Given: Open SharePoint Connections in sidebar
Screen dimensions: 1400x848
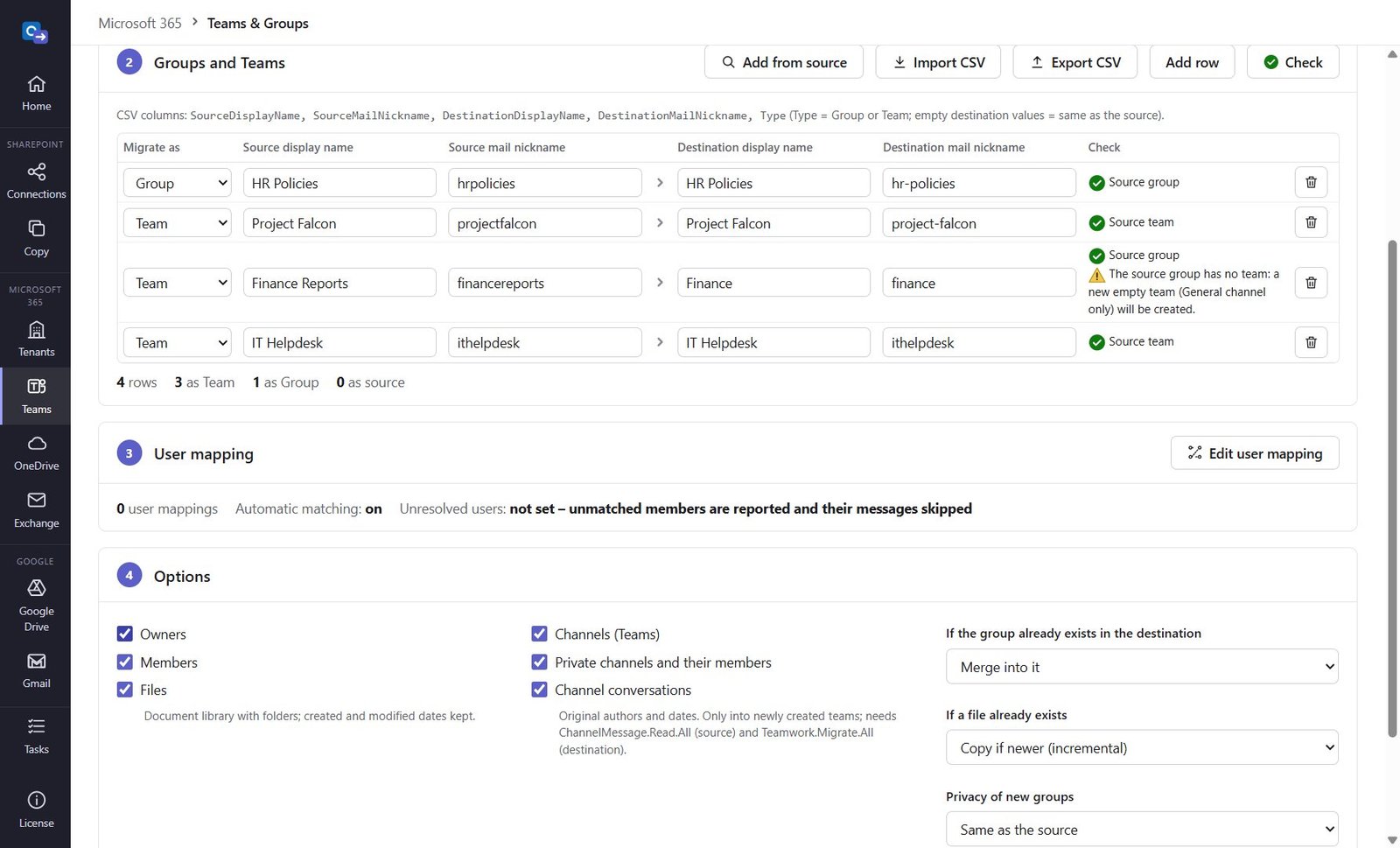Looking at the screenshot, I should [36, 181].
